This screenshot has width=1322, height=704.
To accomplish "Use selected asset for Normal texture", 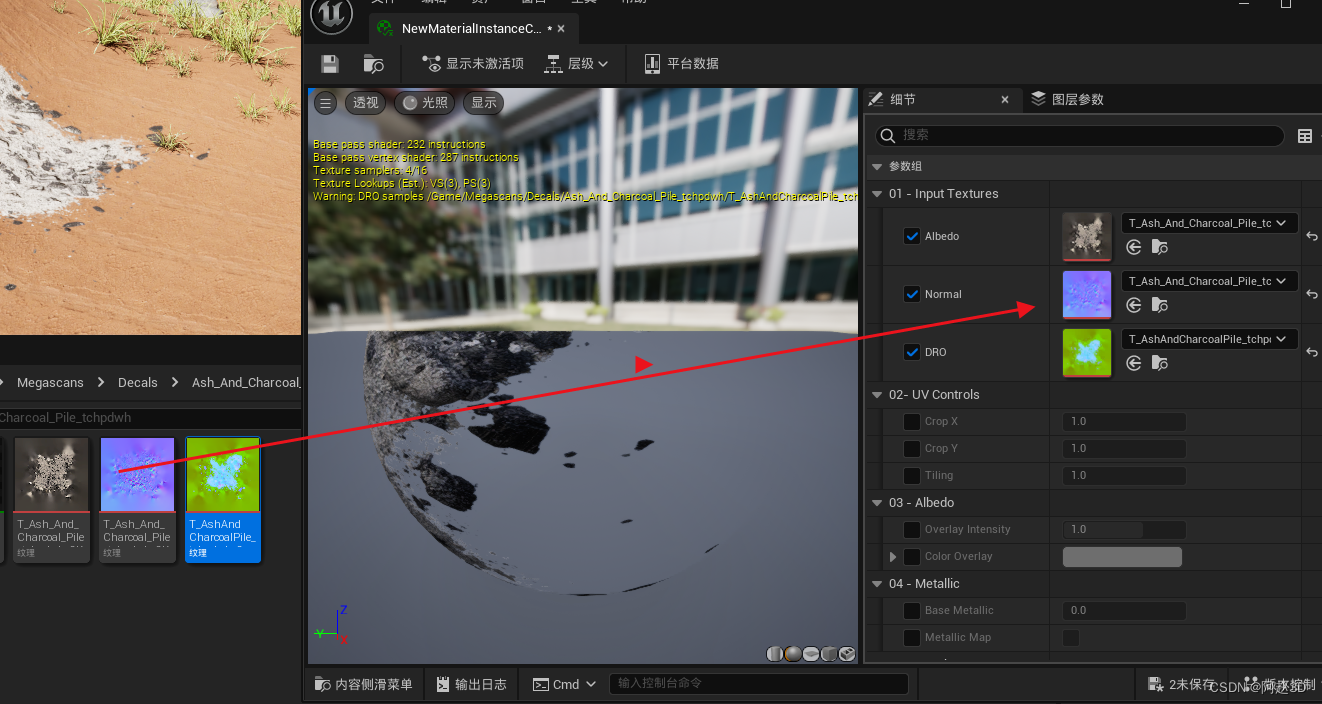I will tap(1133, 305).
